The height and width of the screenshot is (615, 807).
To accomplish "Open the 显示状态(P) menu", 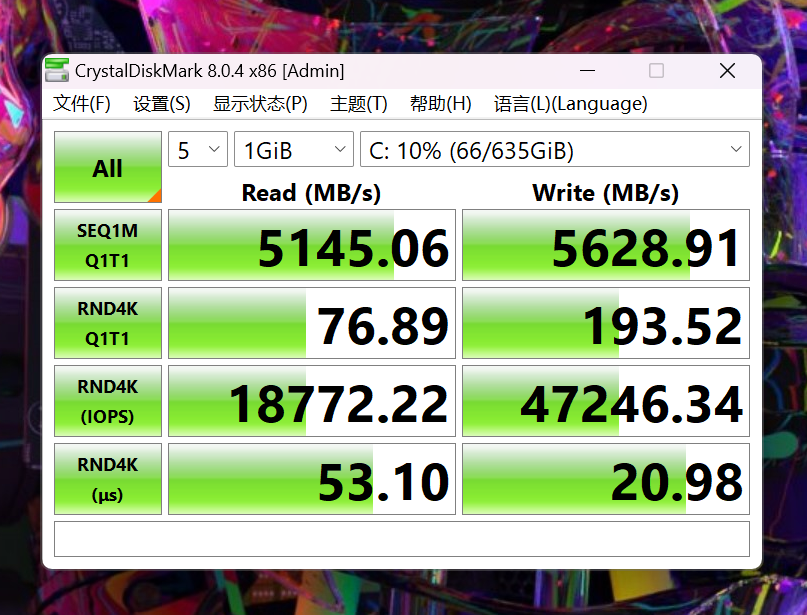I will pyautogui.click(x=260, y=103).
